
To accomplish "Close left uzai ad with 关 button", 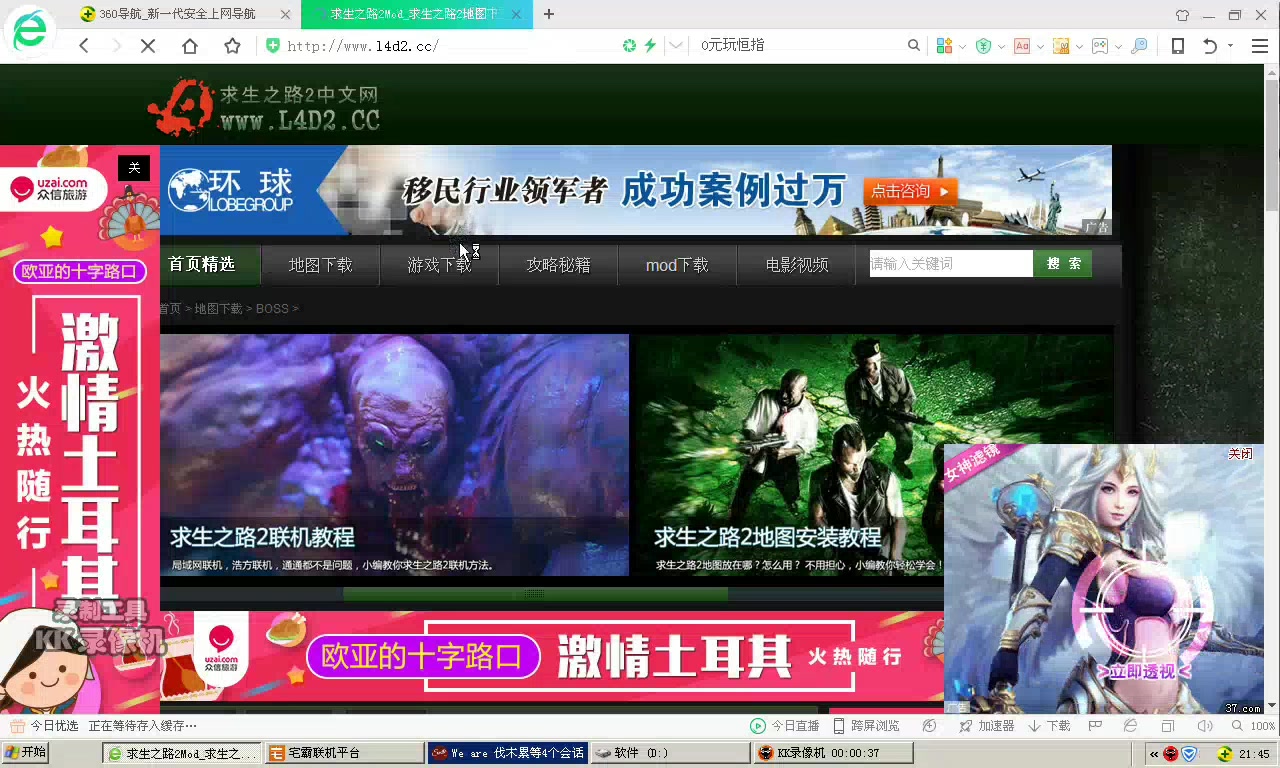I will [134, 168].
